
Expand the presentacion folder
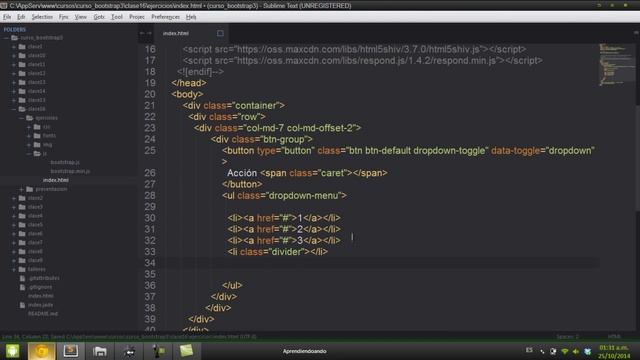point(21,189)
